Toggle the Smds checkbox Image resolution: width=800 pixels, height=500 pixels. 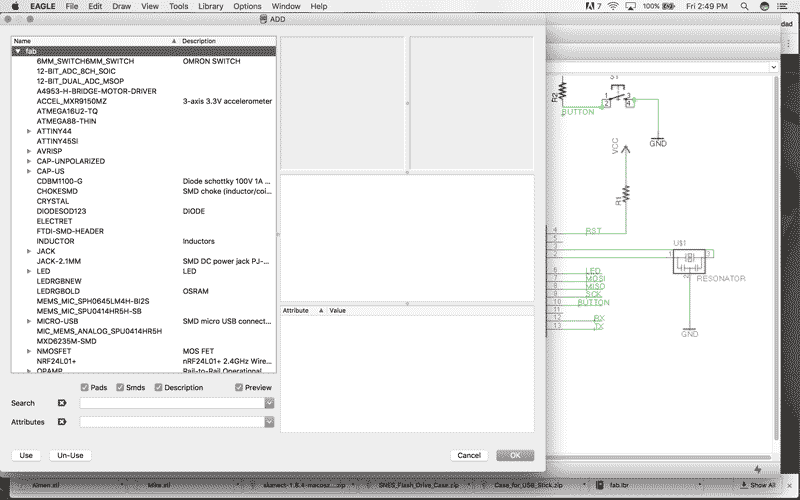pyautogui.click(x=120, y=388)
